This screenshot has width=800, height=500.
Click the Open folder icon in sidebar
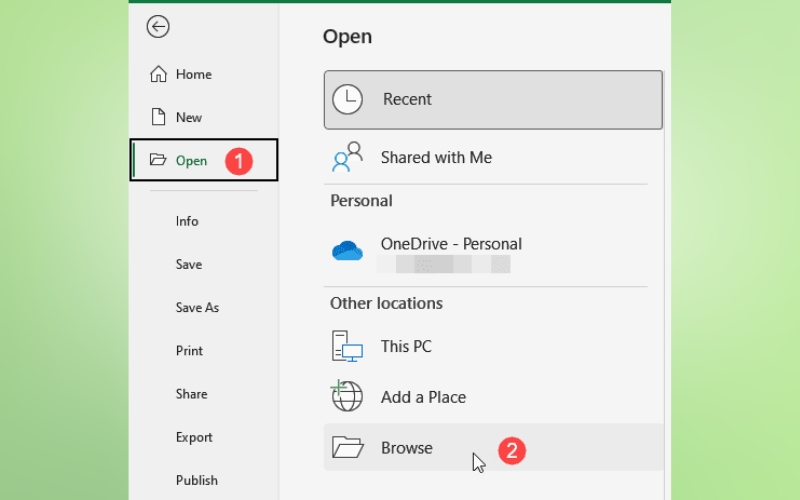pyautogui.click(x=158, y=160)
